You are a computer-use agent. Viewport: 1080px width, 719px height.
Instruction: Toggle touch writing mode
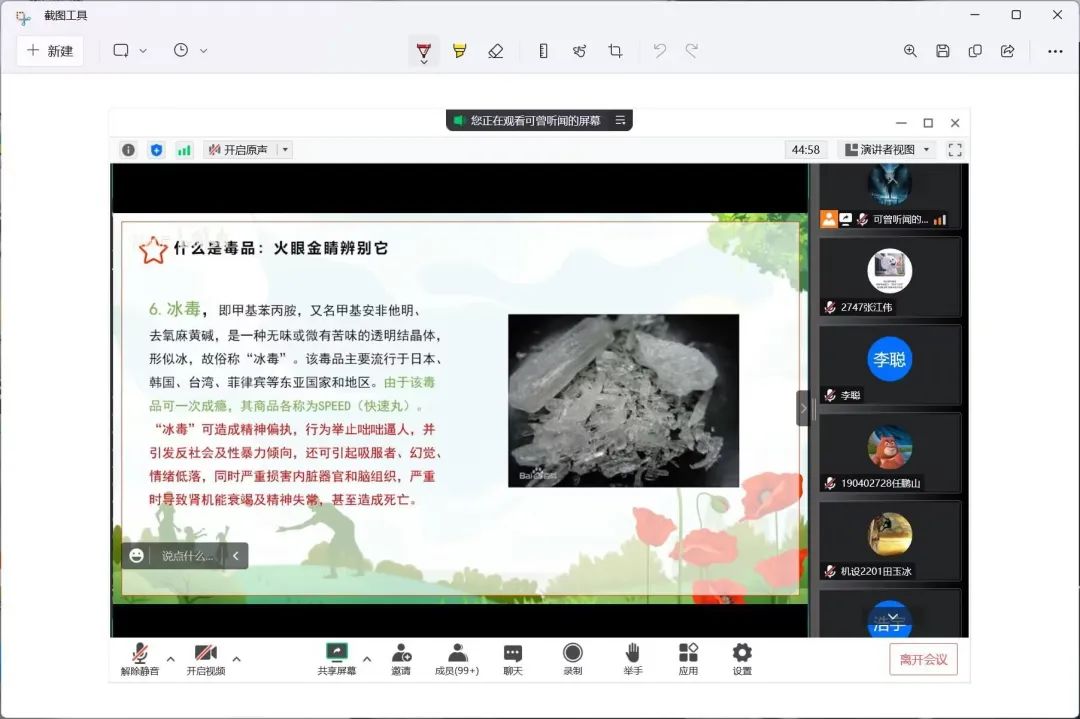tap(579, 51)
